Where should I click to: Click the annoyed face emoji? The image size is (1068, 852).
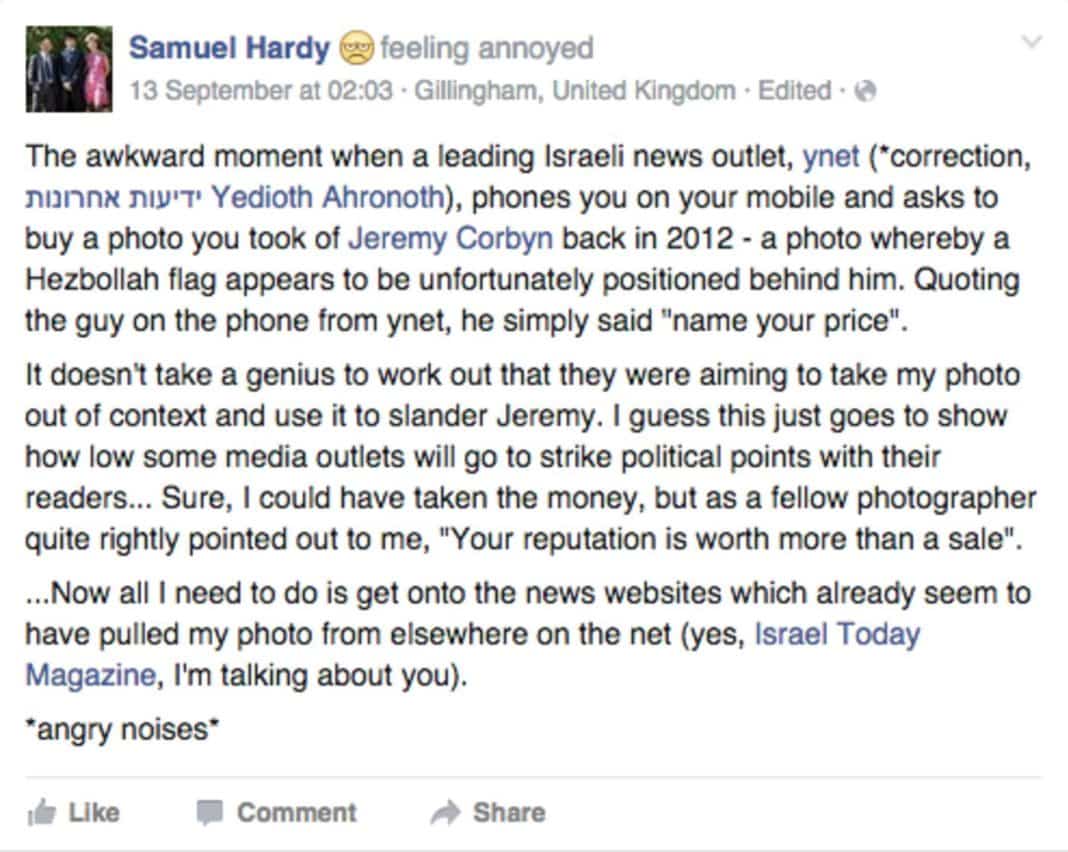(x=356, y=48)
